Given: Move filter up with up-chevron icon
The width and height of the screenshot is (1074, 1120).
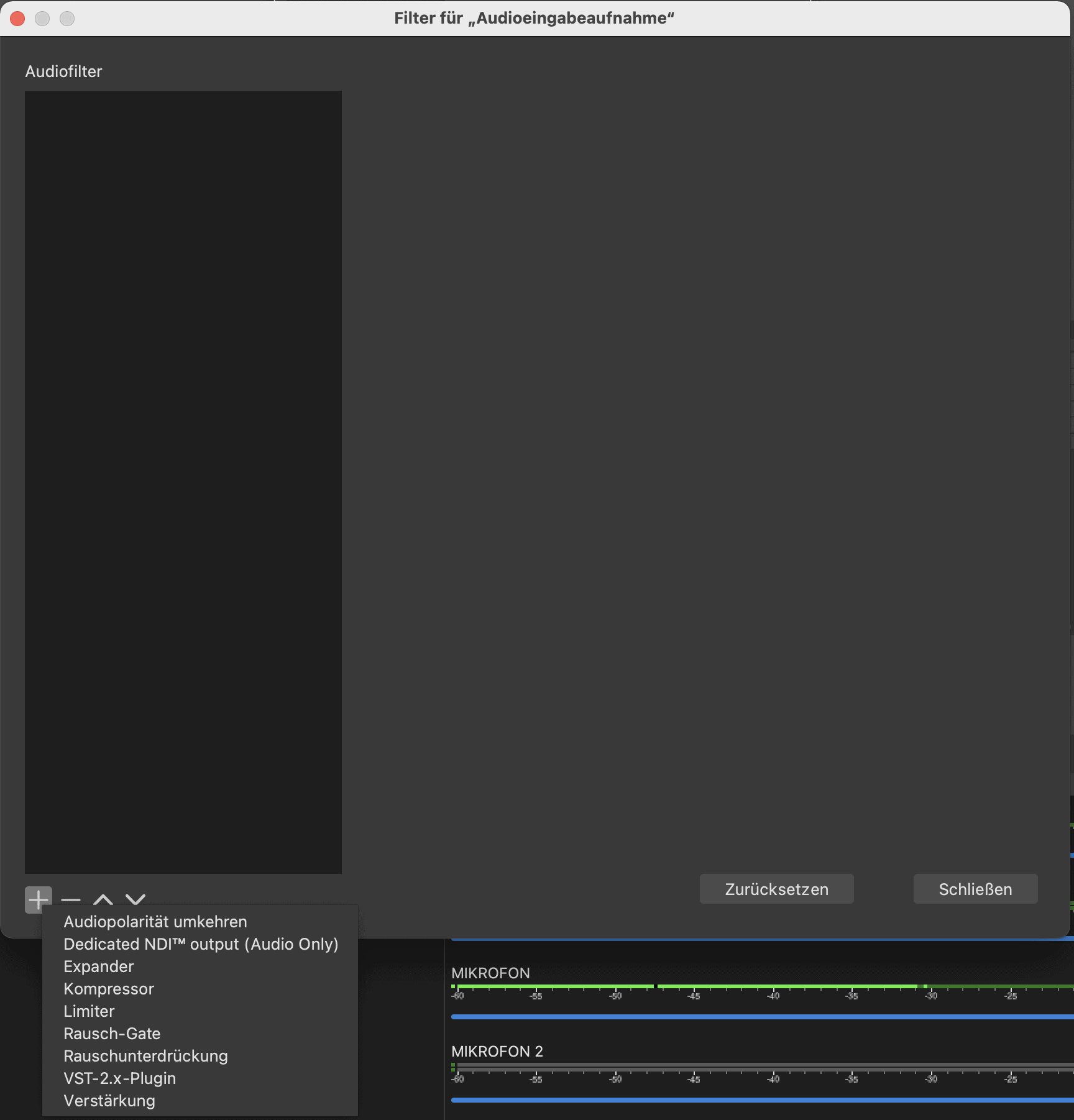Looking at the screenshot, I should pyautogui.click(x=103, y=899).
